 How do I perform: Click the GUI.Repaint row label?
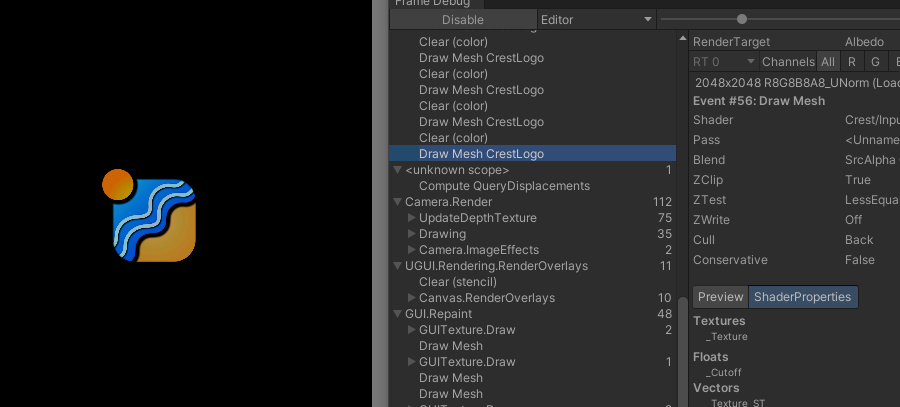click(x=439, y=314)
